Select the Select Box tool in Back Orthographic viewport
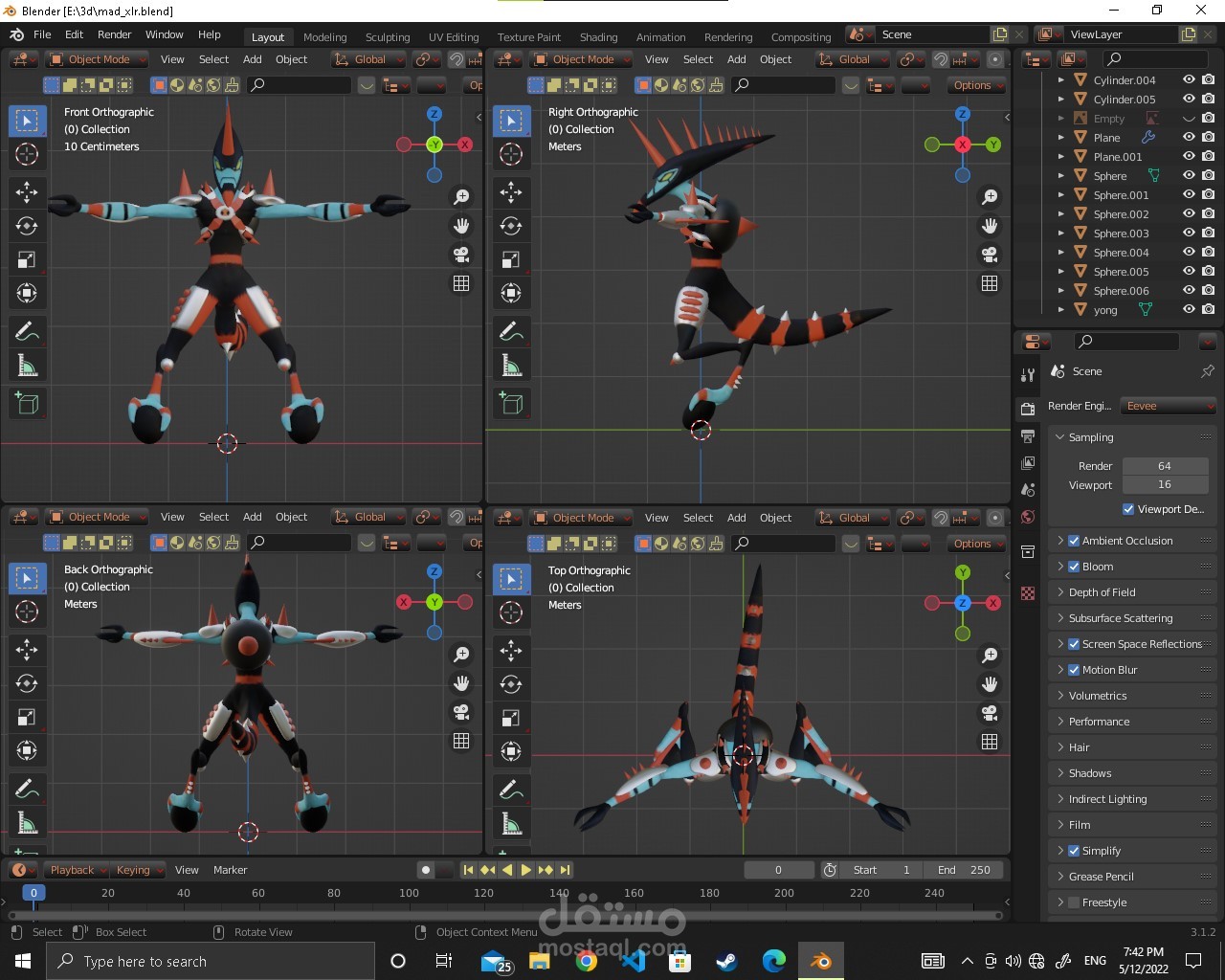This screenshot has width=1225, height=980. [x=27, y=578]
